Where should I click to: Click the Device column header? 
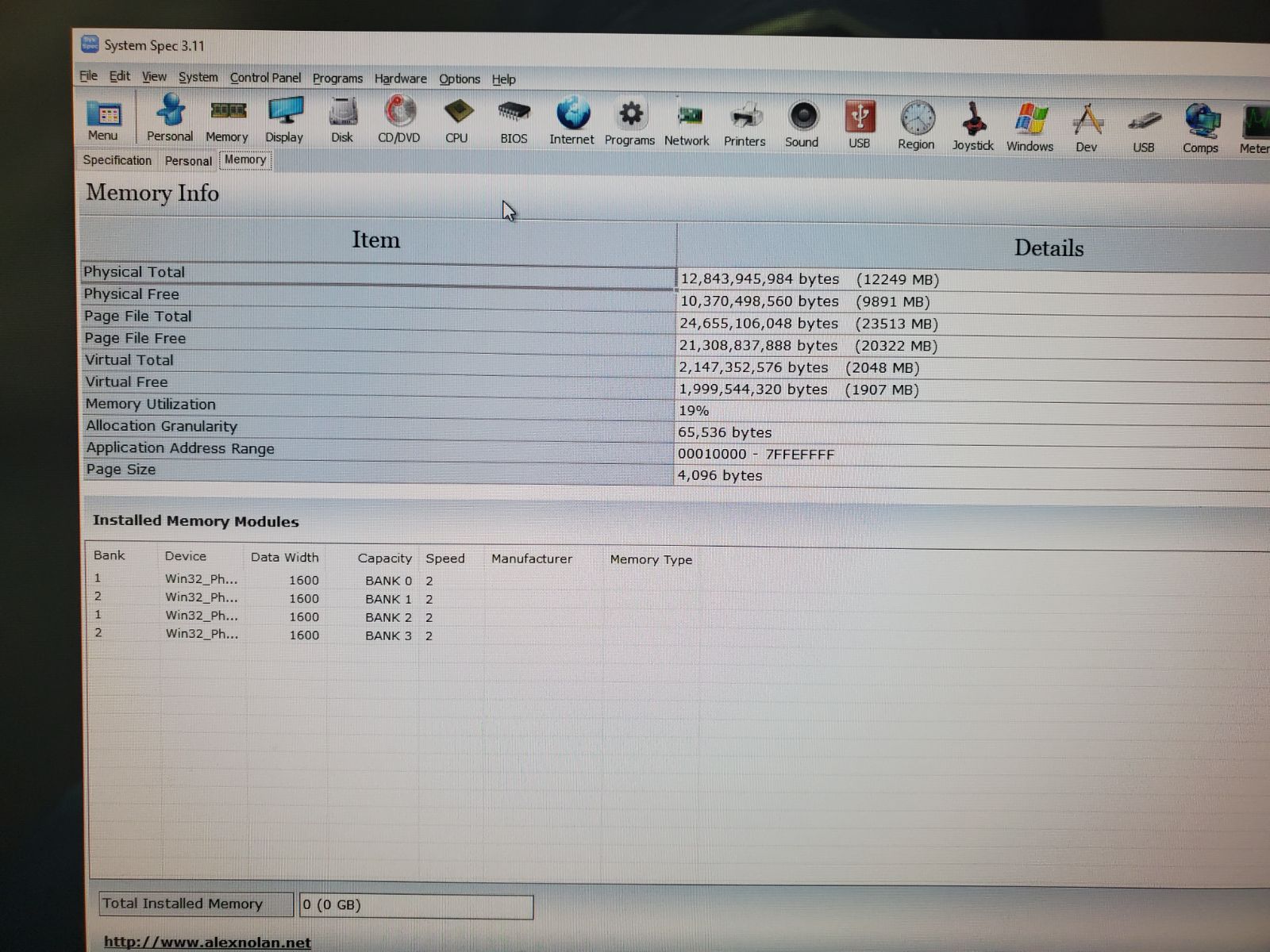click(186, 556)
